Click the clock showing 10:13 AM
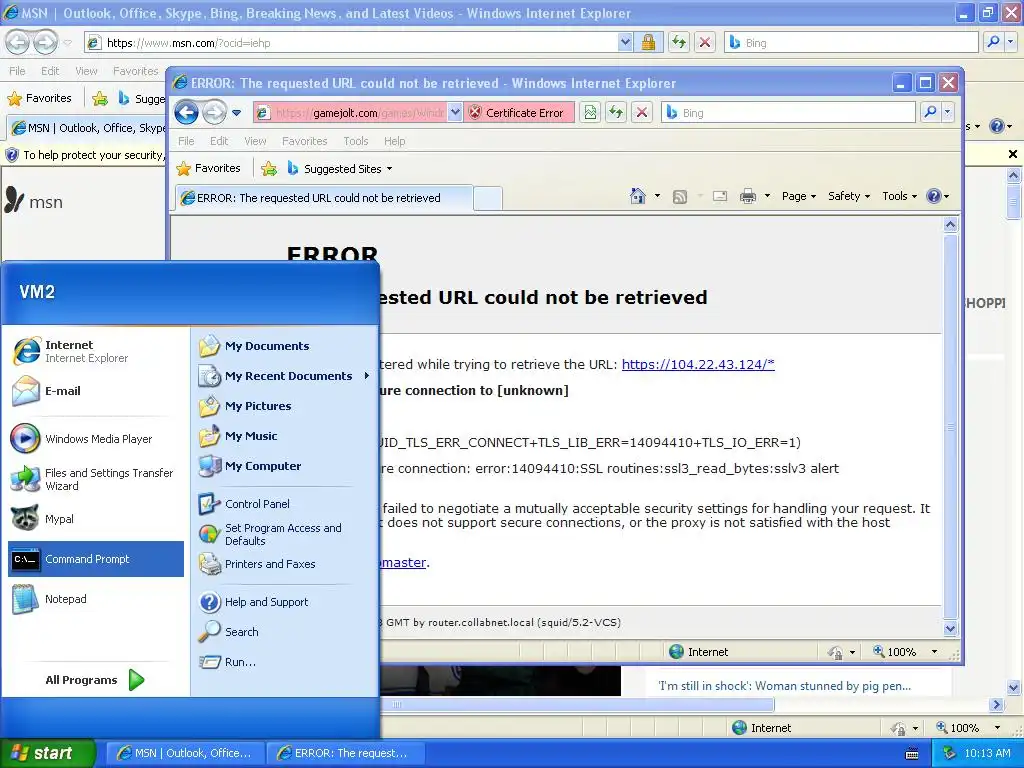Viewport: 1024px width, 768px height. (987, 753)
